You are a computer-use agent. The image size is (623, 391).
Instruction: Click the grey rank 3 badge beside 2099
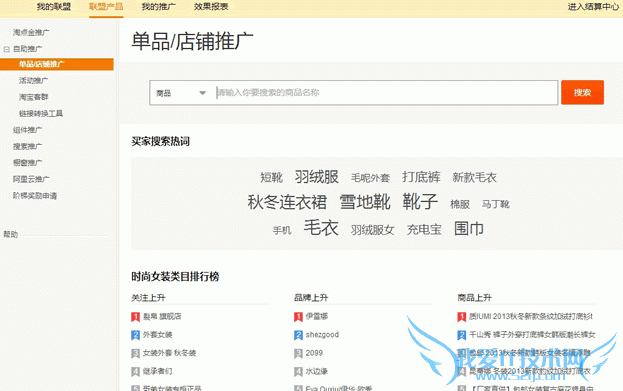tap(298, 353)
